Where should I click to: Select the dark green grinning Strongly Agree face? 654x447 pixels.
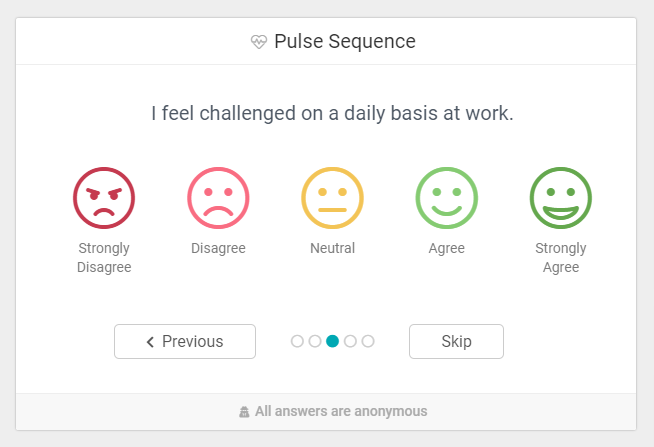[560, 197]
